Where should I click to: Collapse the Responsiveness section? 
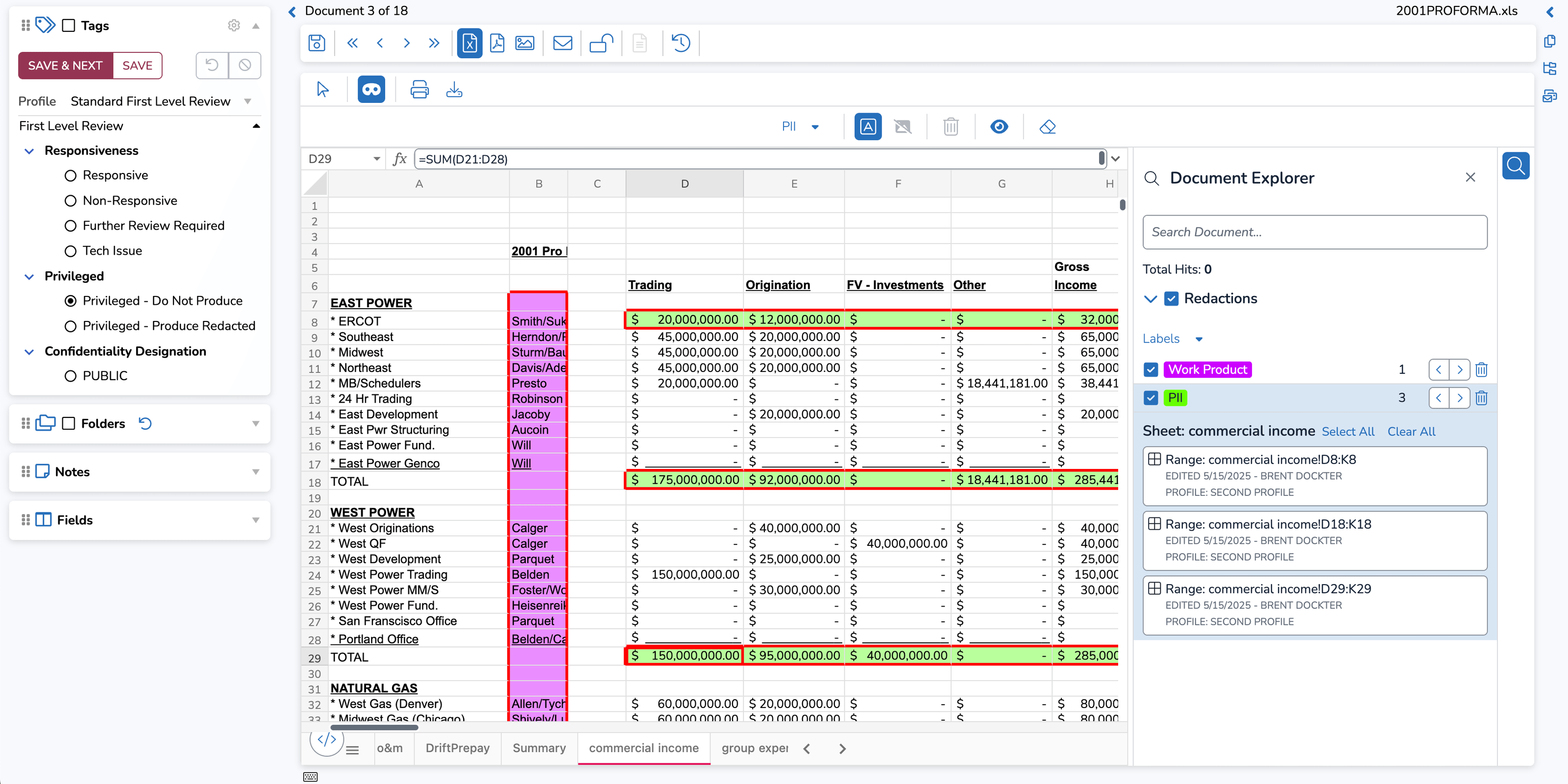point(28,150)
